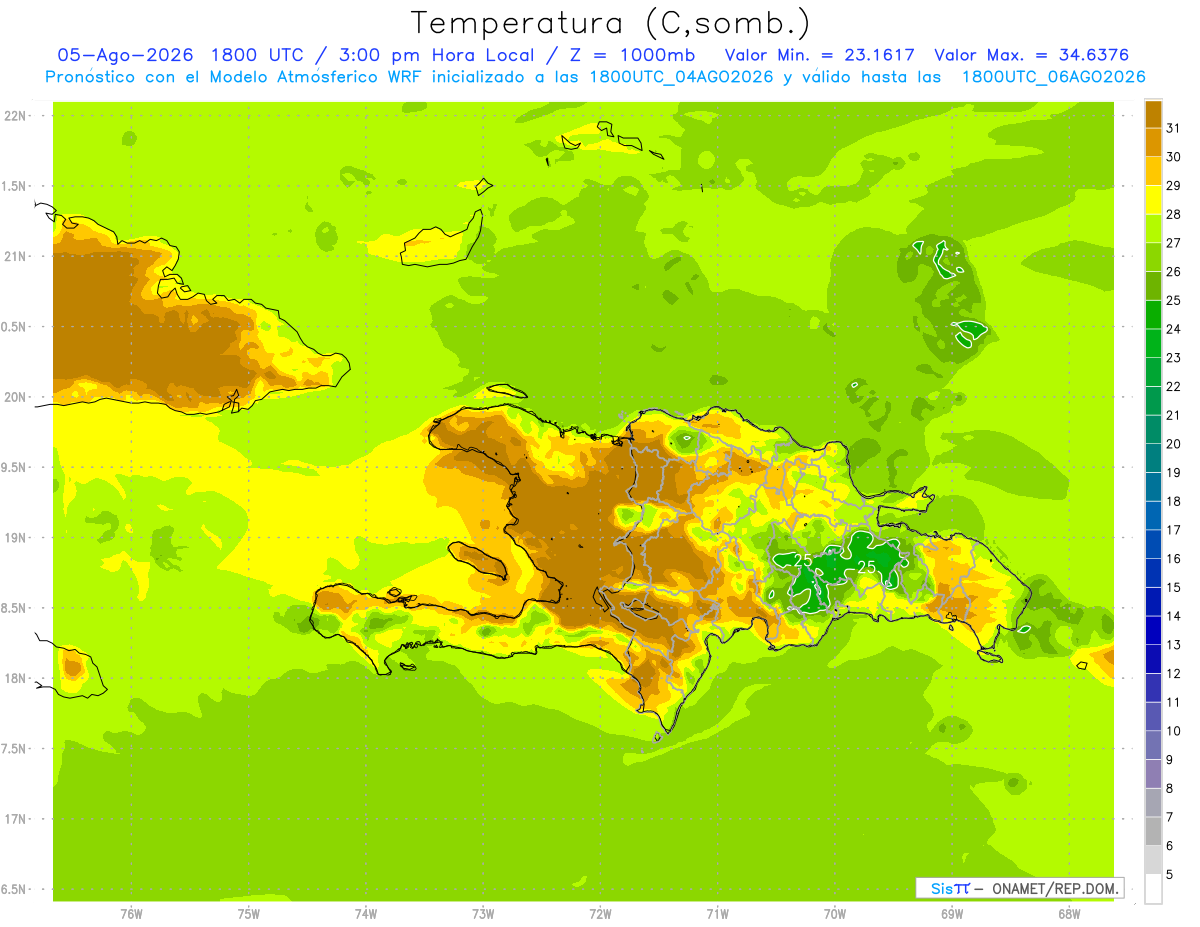Click the "68W" longitude label

click(x=1069, y=914)
